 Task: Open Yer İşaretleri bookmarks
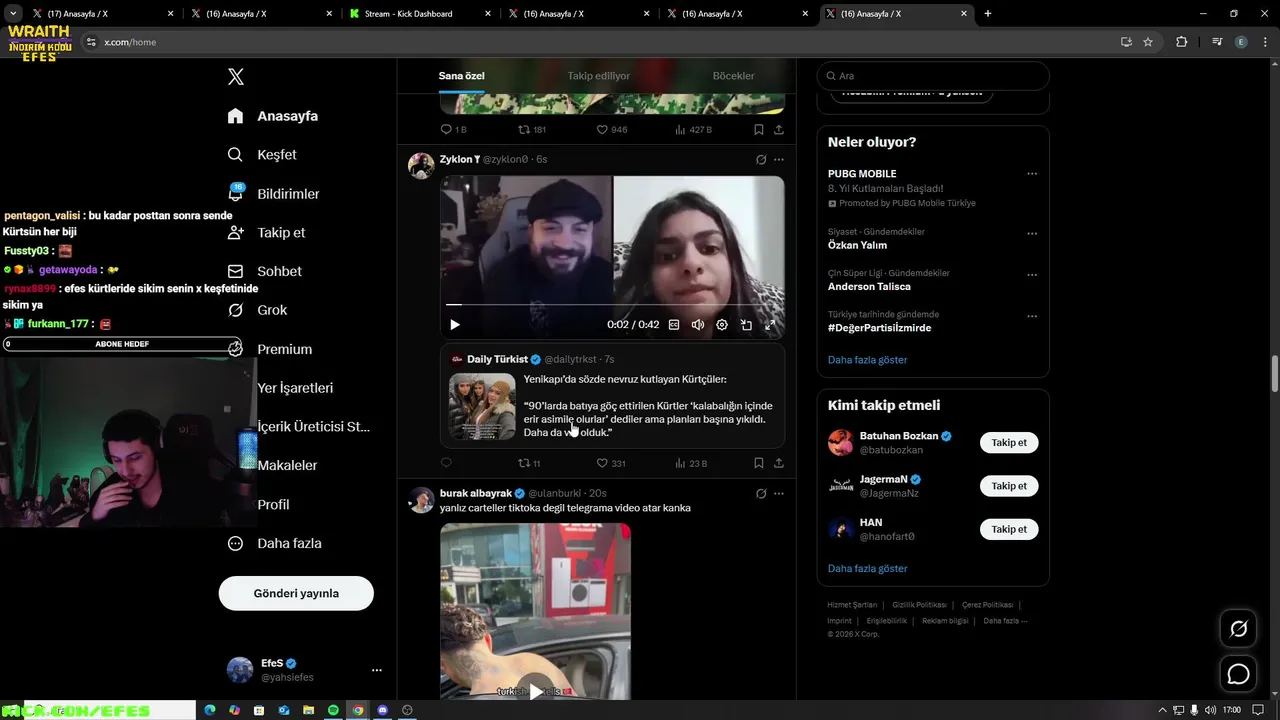click(294, 388)
